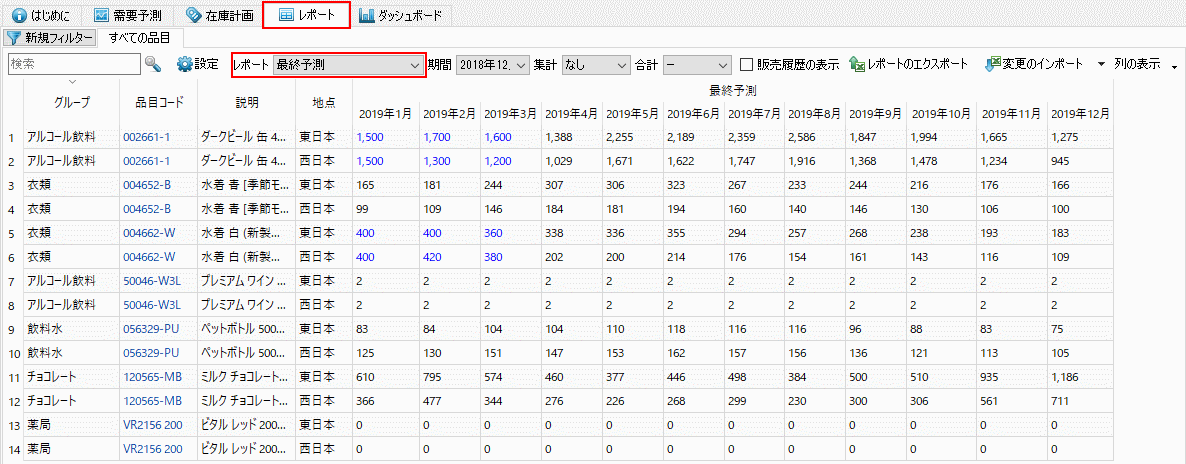Expand the 集計 dropdown set to なし
The width and height of the screenshot is (1186, 464).
pos(596,65)
